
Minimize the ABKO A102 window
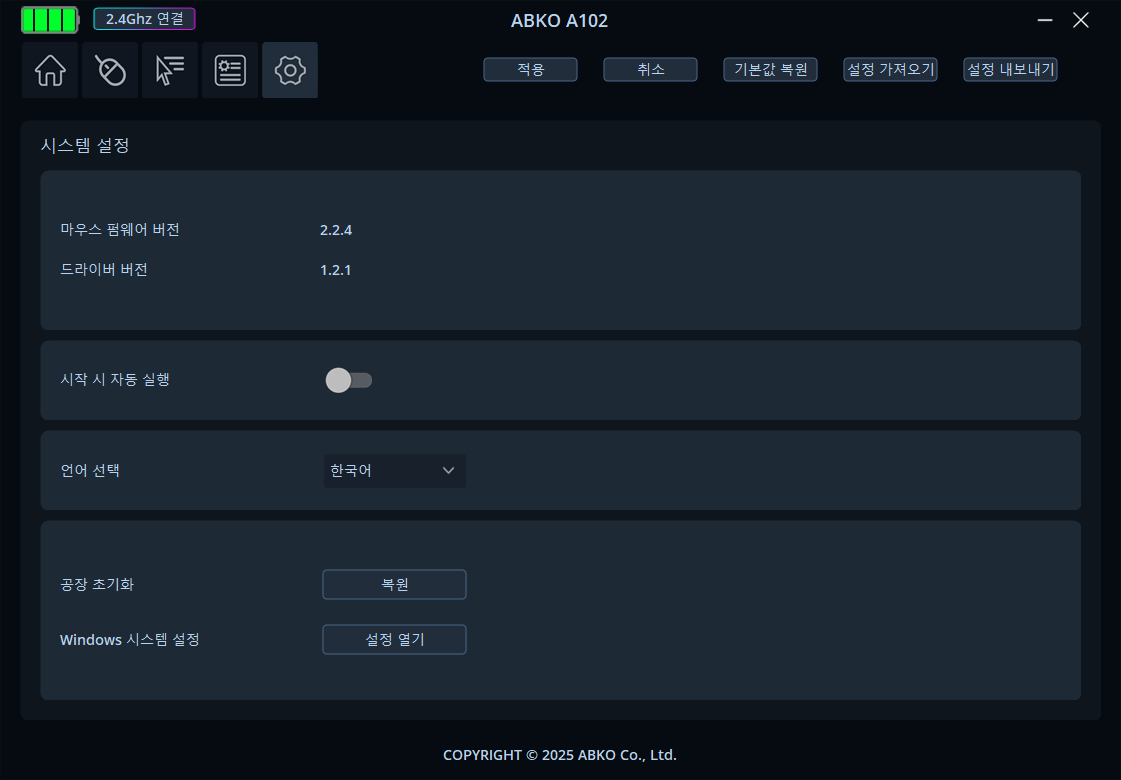click(1045, 20)
